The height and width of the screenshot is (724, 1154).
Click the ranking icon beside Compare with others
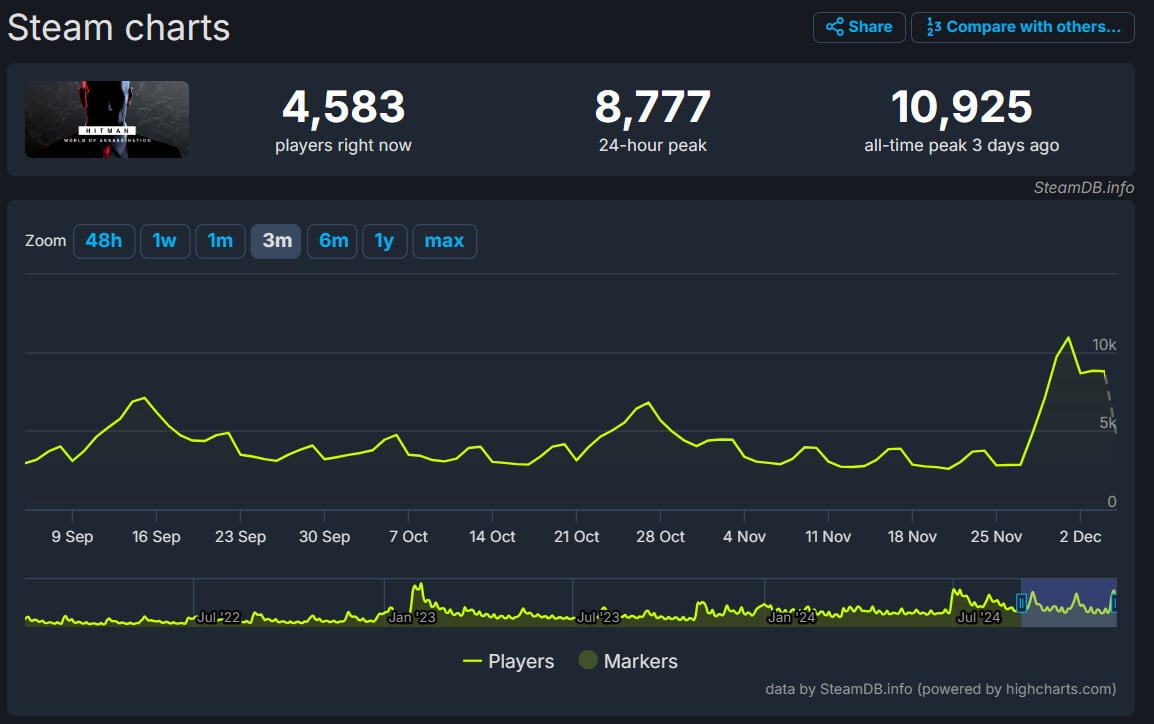click(x=933, y=27)
